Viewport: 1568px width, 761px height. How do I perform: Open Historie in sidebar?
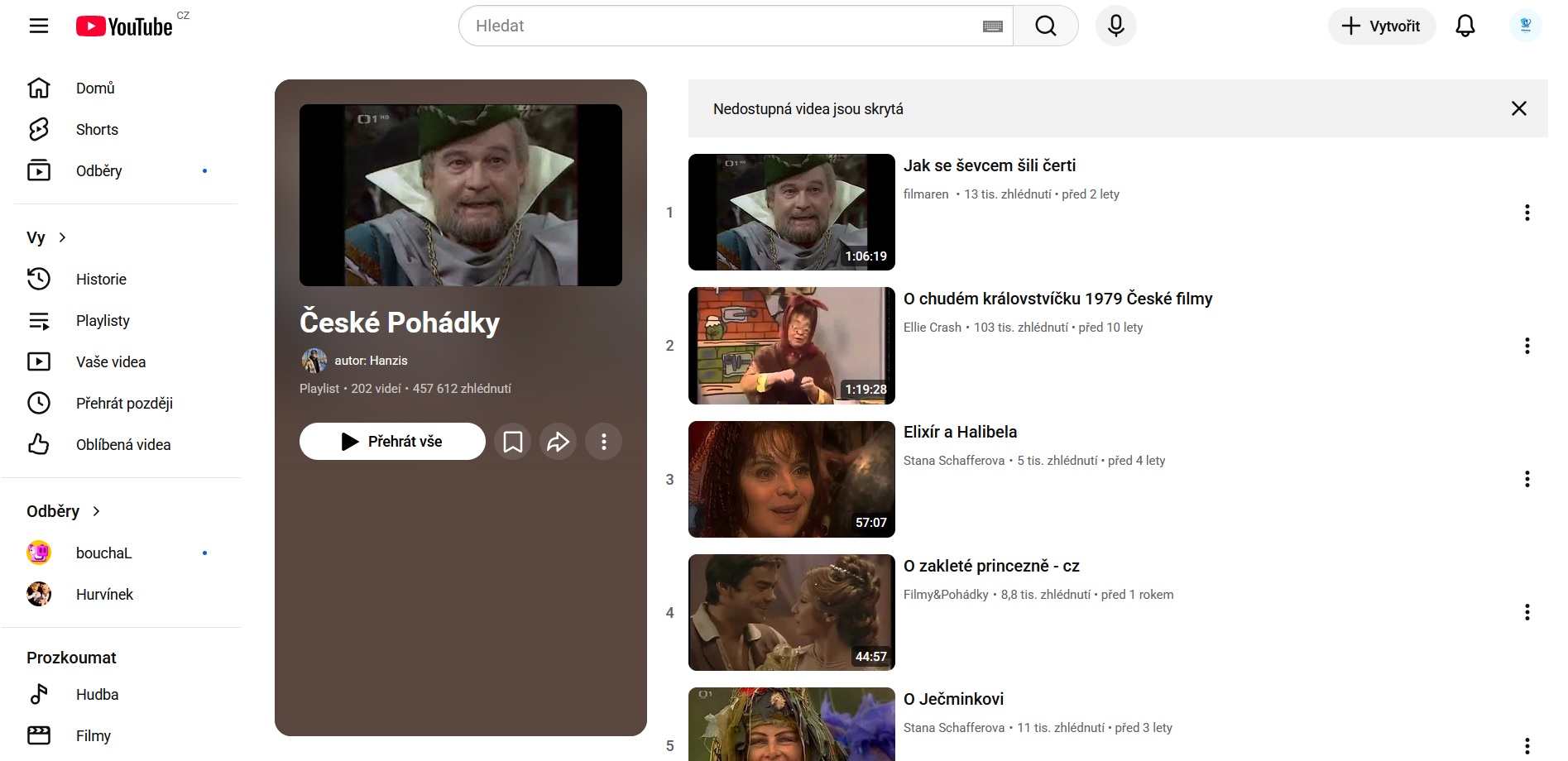pos(101,280)
